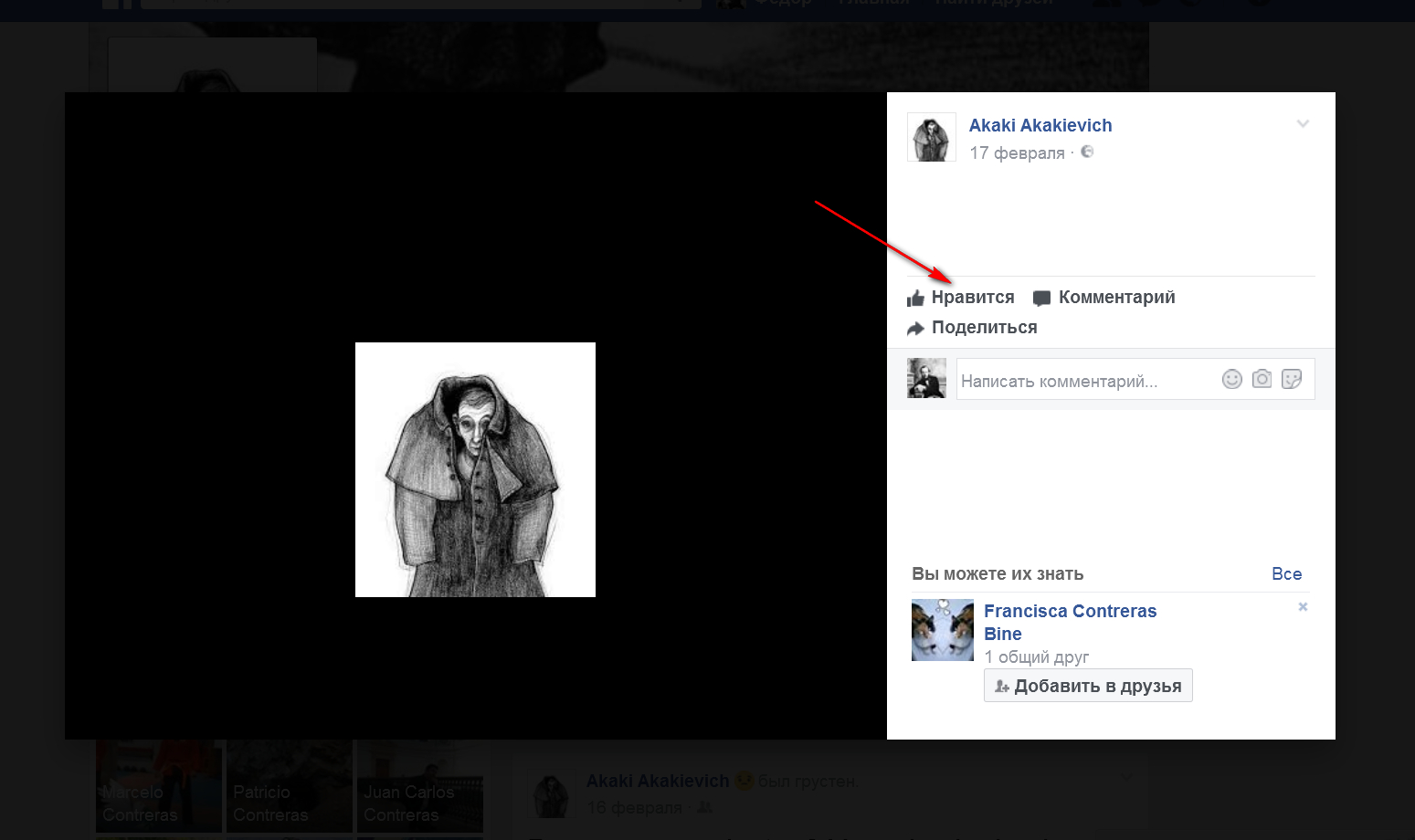Click 16 февраля date in background post

click(x=635, y=808)
